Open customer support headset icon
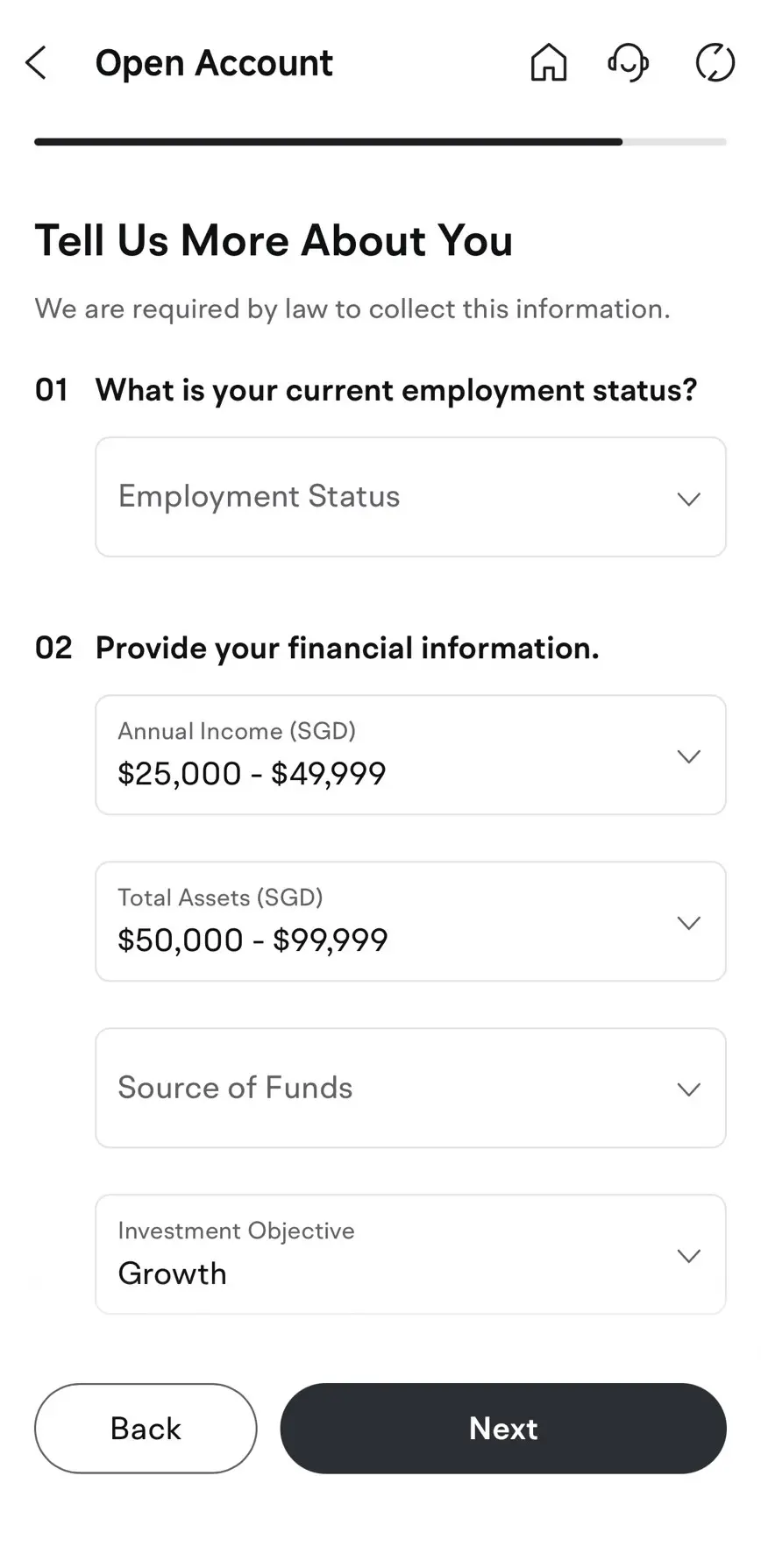The width and height of the screenshot is (761, 1568). point(628,63)
